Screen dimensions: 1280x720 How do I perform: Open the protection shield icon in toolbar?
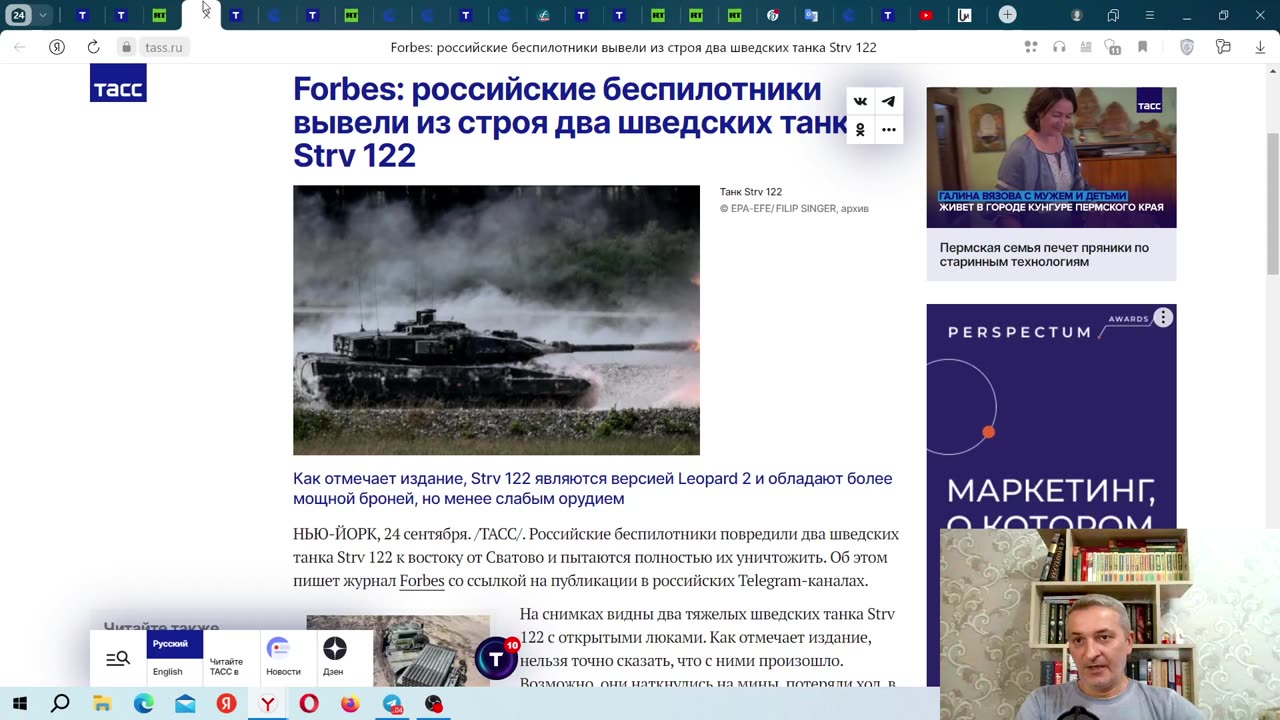1187,47
